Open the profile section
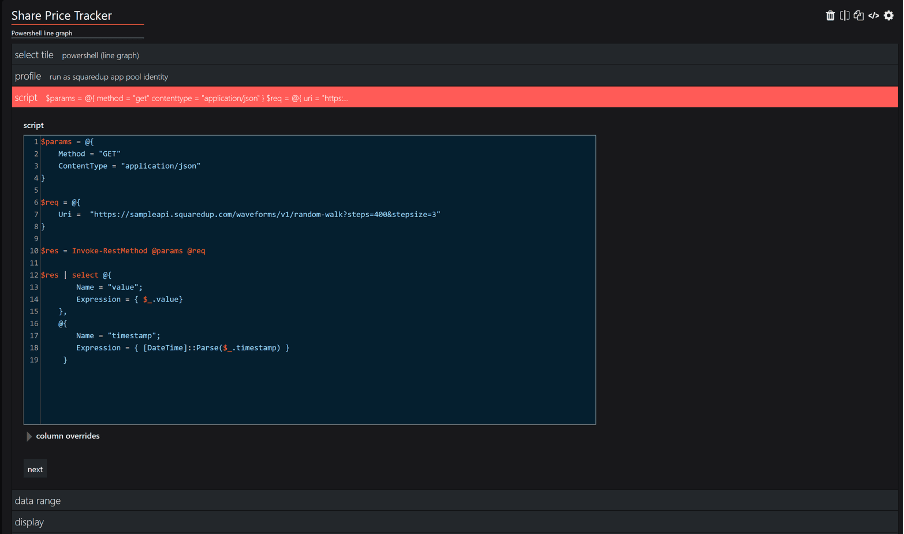Viewport: 904px width, 534px height. (454, 76)
